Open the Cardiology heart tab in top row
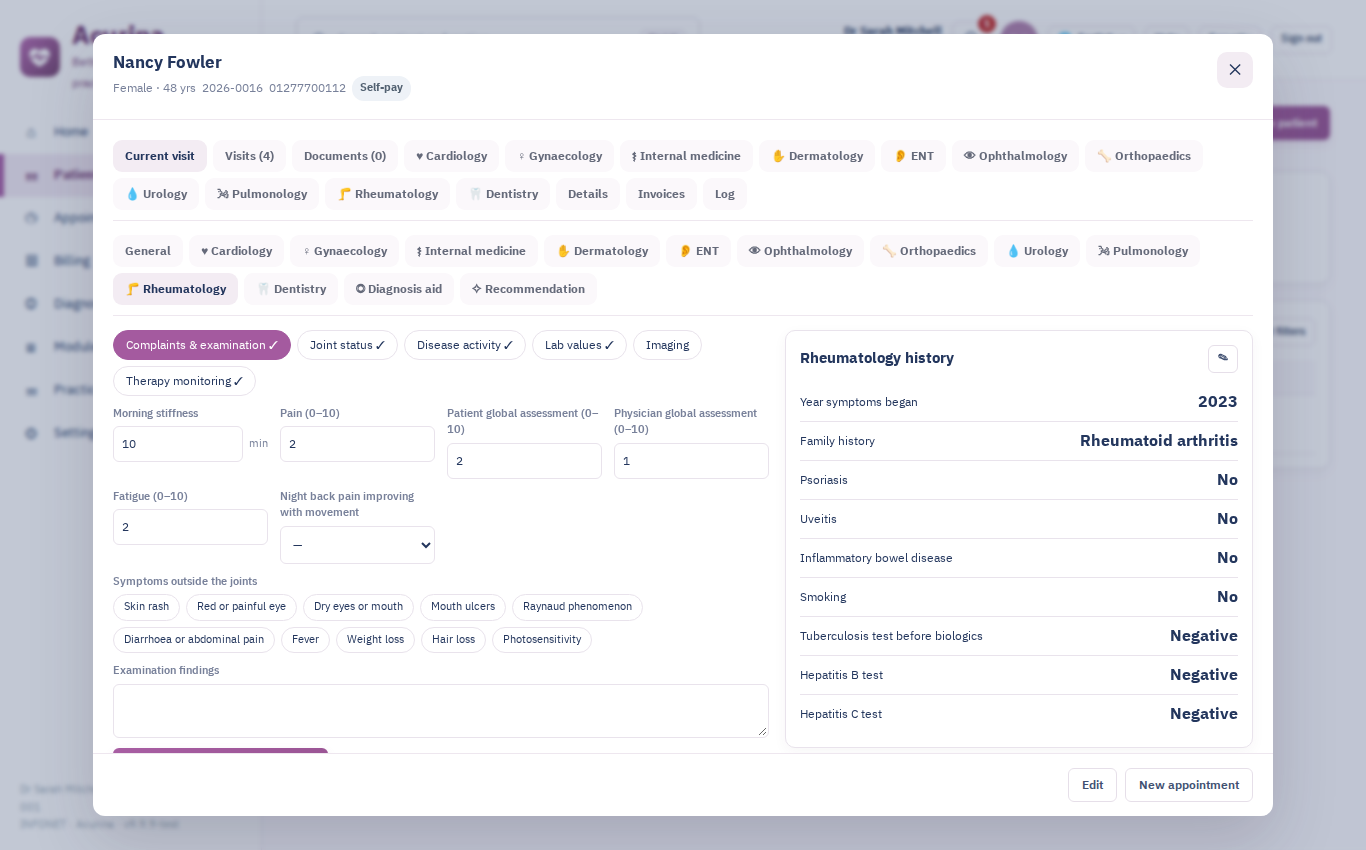 452,156
